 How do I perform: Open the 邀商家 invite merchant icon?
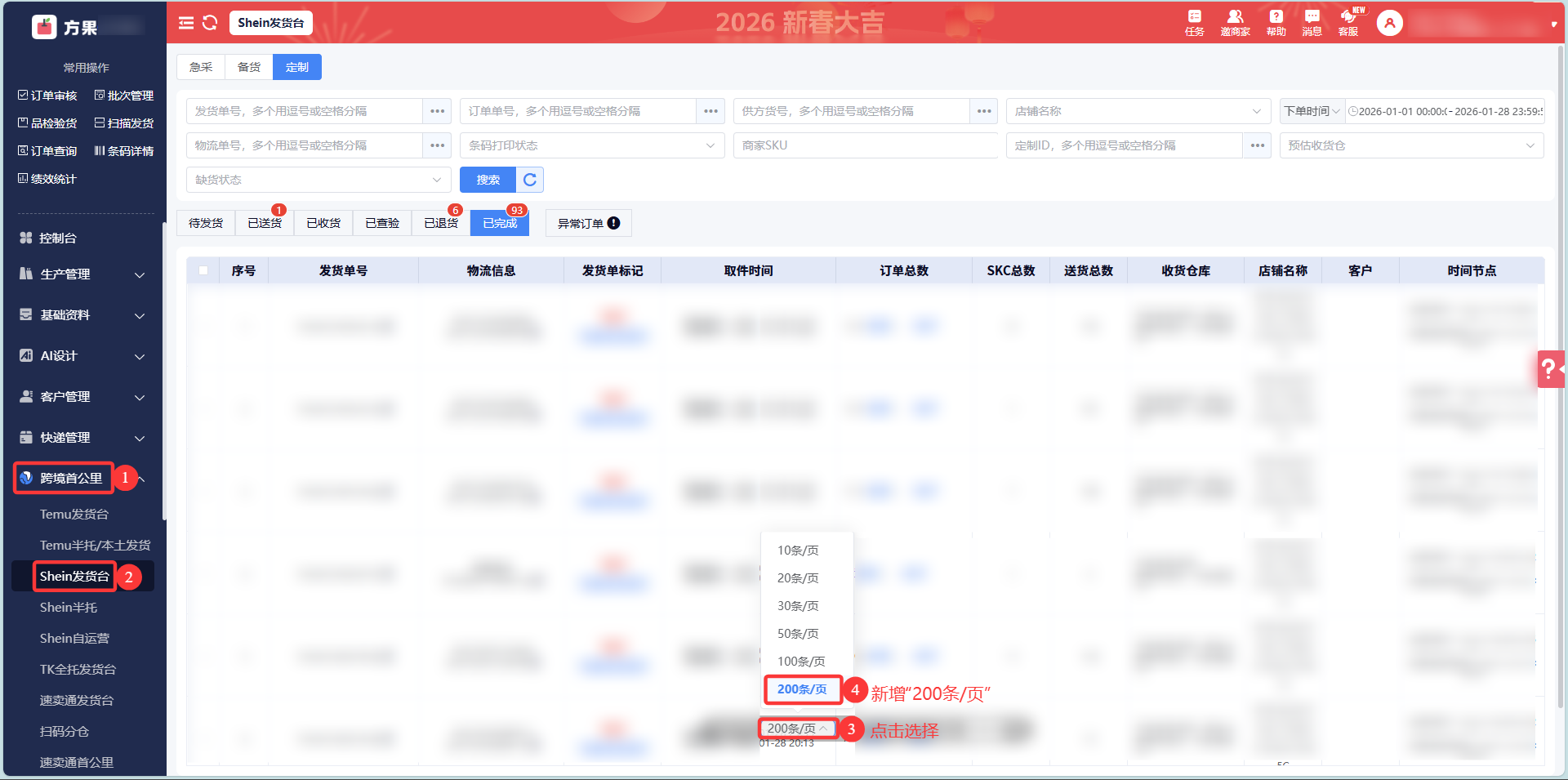1235,23
